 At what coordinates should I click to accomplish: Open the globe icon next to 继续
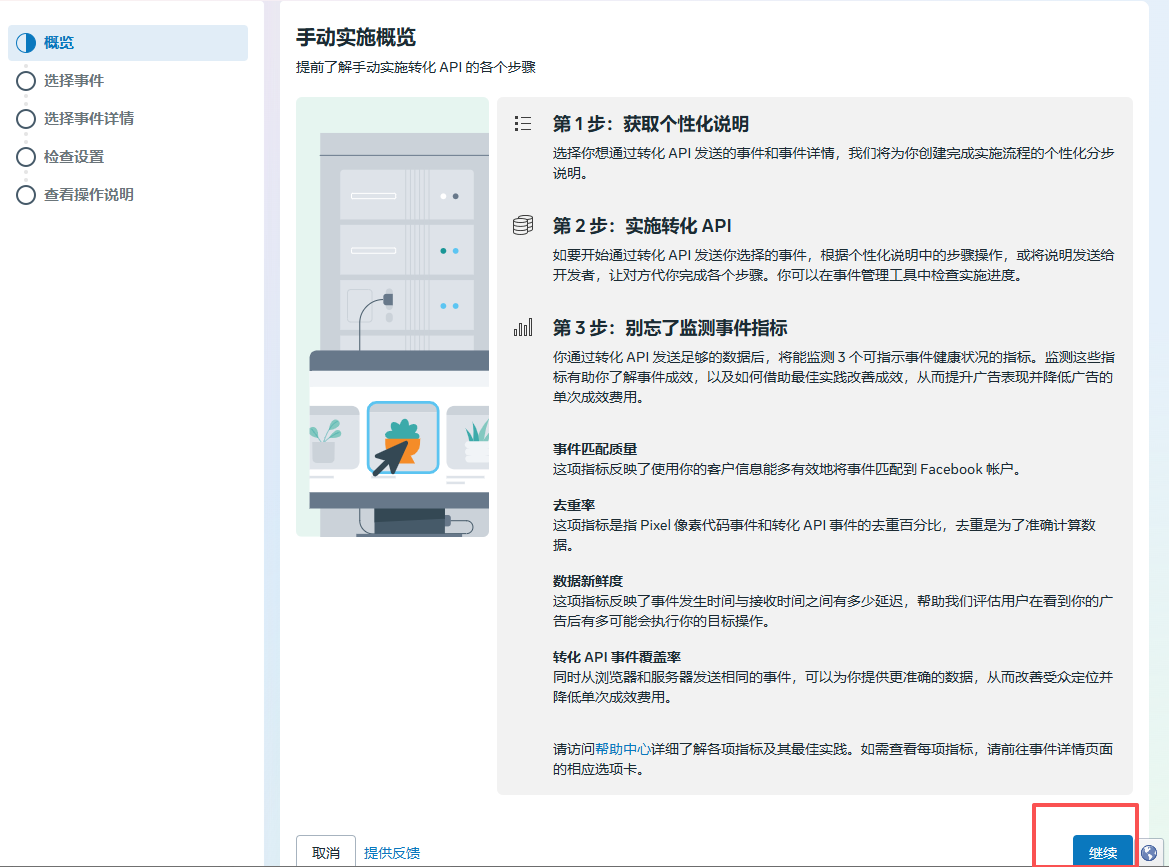[1150, 850]
